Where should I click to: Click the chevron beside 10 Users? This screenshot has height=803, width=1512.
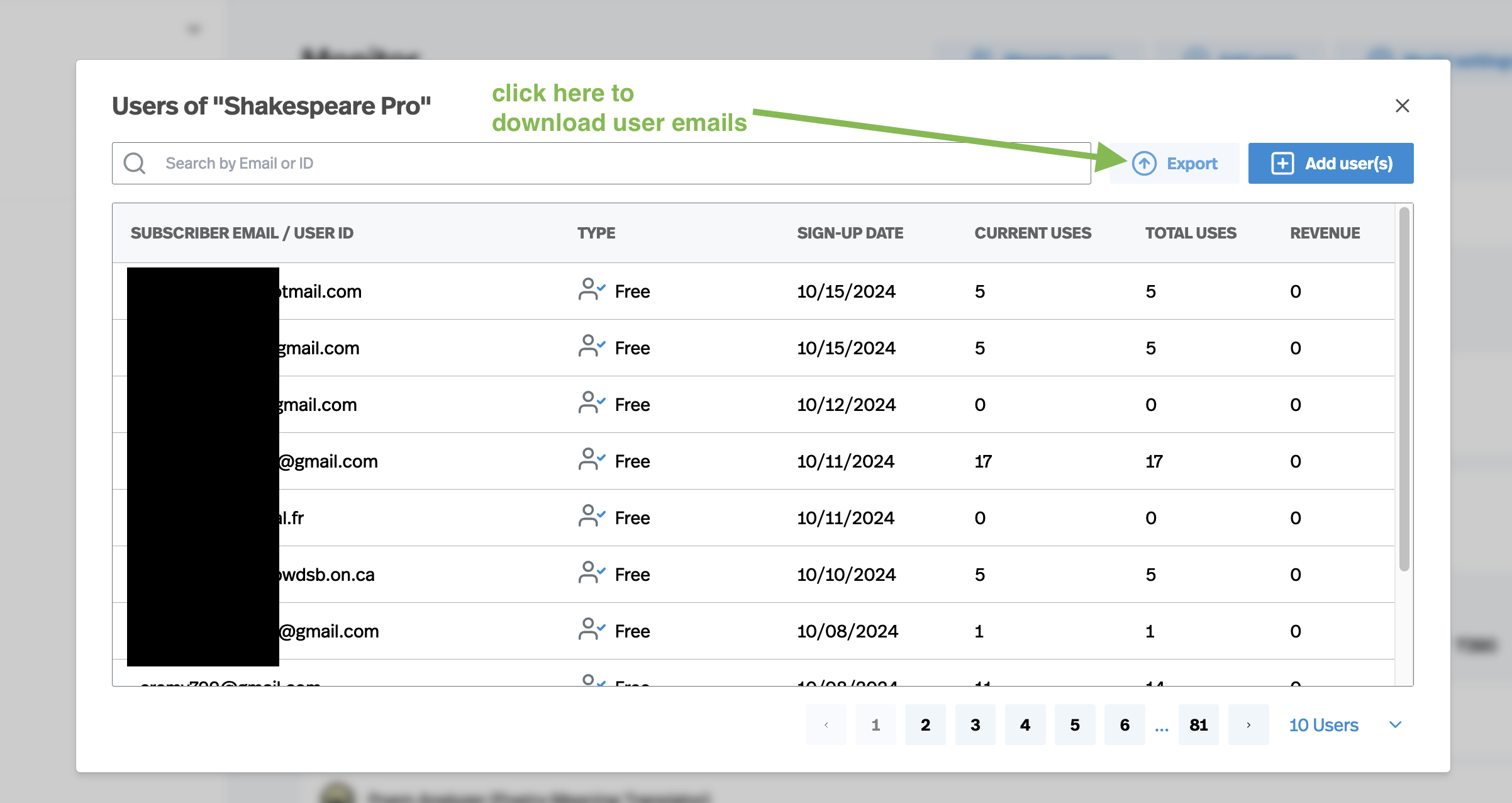1396,725
